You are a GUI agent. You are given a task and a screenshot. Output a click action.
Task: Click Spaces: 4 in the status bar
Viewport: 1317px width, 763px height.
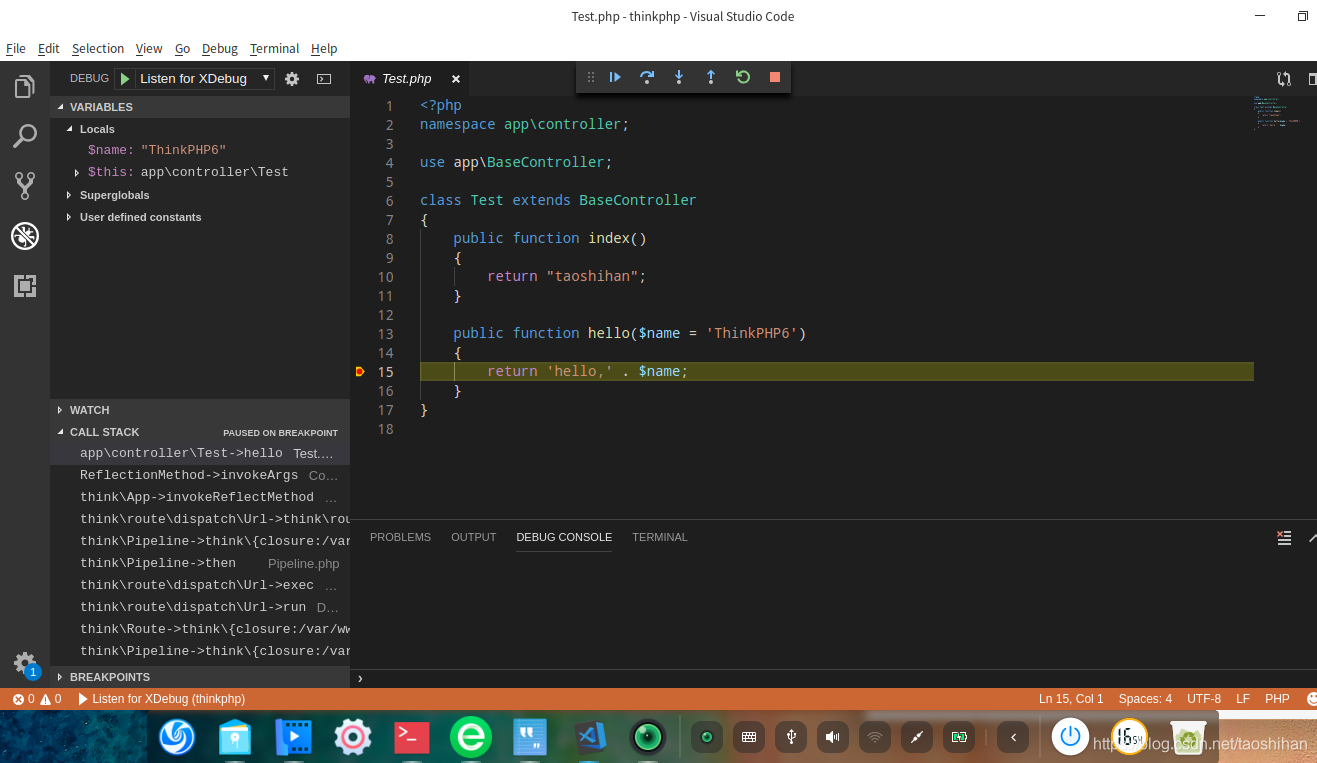(1144, 699)
